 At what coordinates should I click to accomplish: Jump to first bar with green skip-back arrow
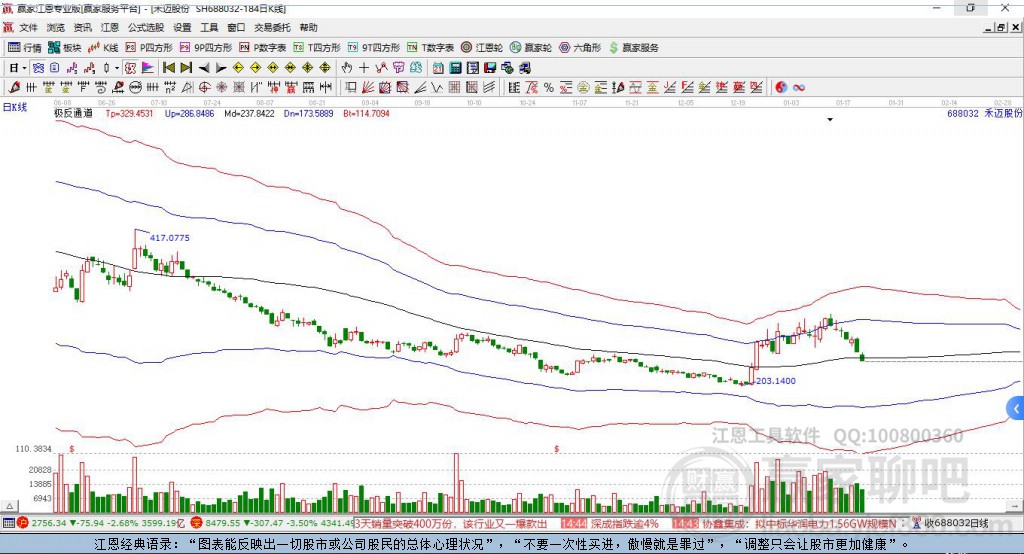(x=168, y=68)
